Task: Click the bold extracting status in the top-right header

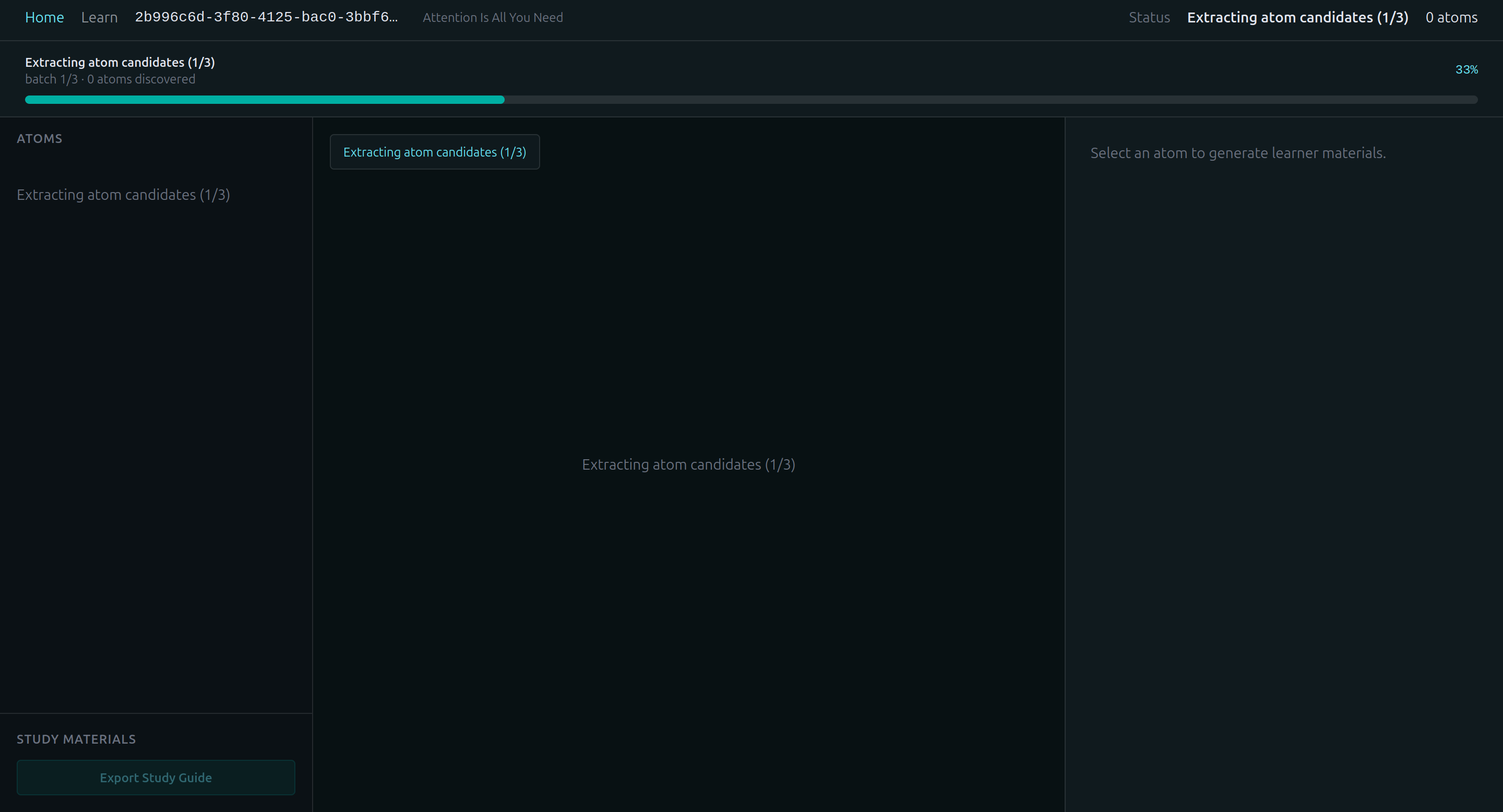Action: pos(1297,18)
